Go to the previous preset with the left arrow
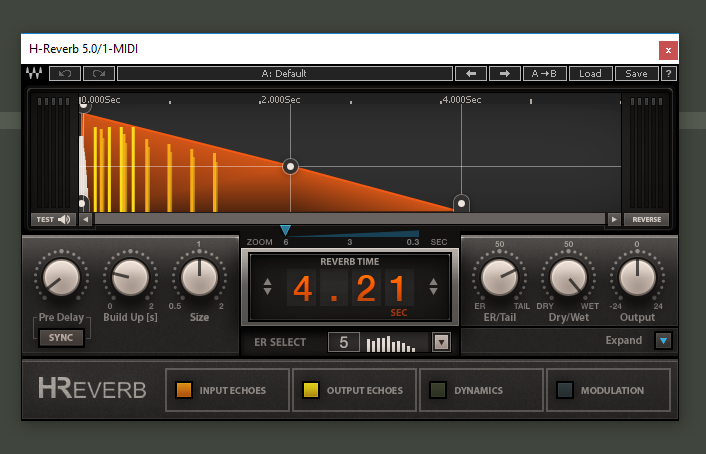 (471, 73)
